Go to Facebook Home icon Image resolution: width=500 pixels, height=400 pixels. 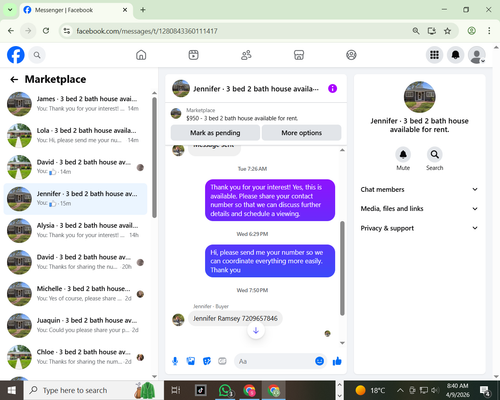(141, 55)
